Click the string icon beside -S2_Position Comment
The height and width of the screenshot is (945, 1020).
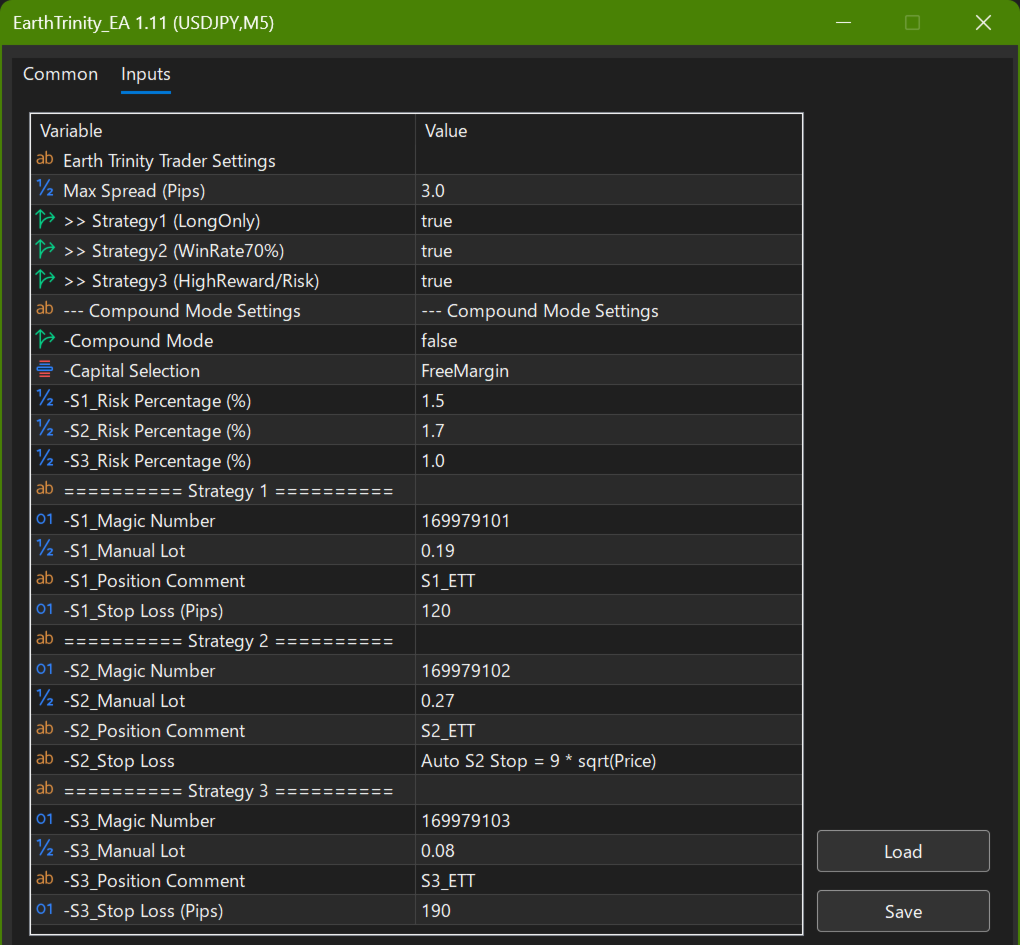pyautogui.click(x=45, y=729)
